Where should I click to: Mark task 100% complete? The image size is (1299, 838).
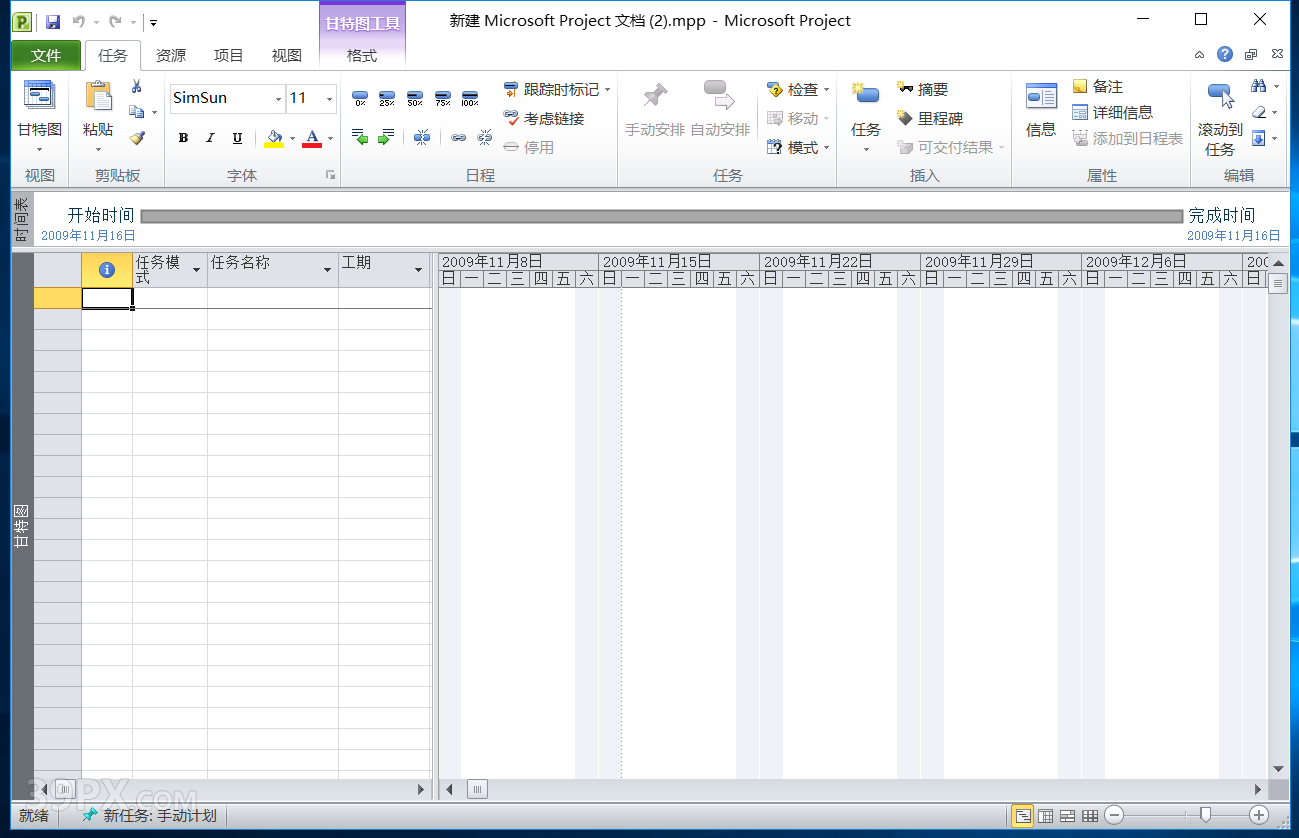pos(470,97)
